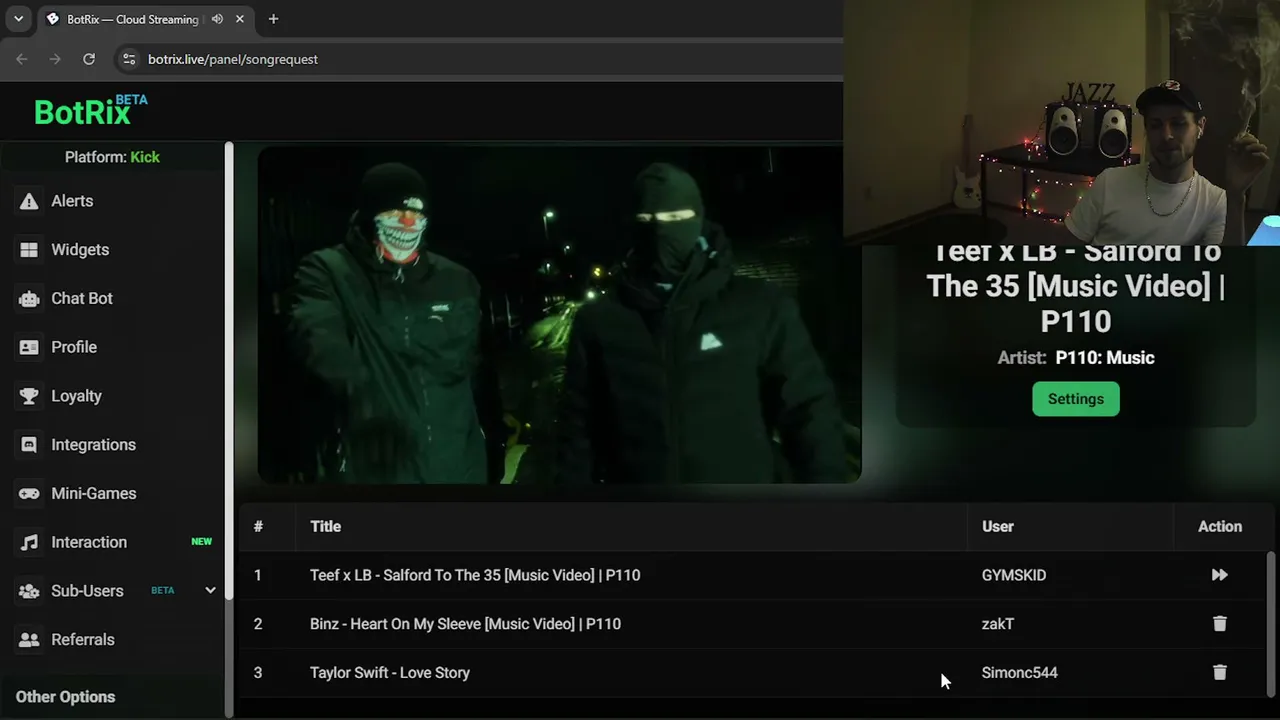Open the Other Options section

(65, 697)
